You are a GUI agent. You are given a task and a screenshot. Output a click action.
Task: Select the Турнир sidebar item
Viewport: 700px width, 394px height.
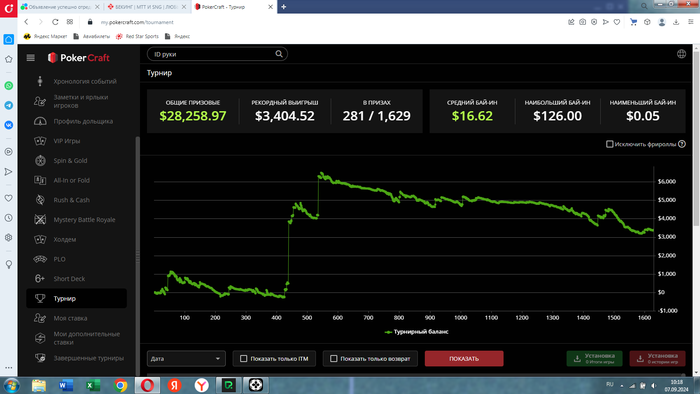click(x=76, y=299)
